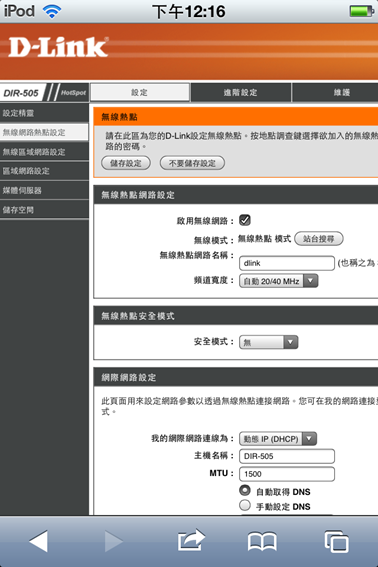The height and width of the screenshot is (567, 378).
Task: Tap the battery status icon
Action: pos(361,11)
